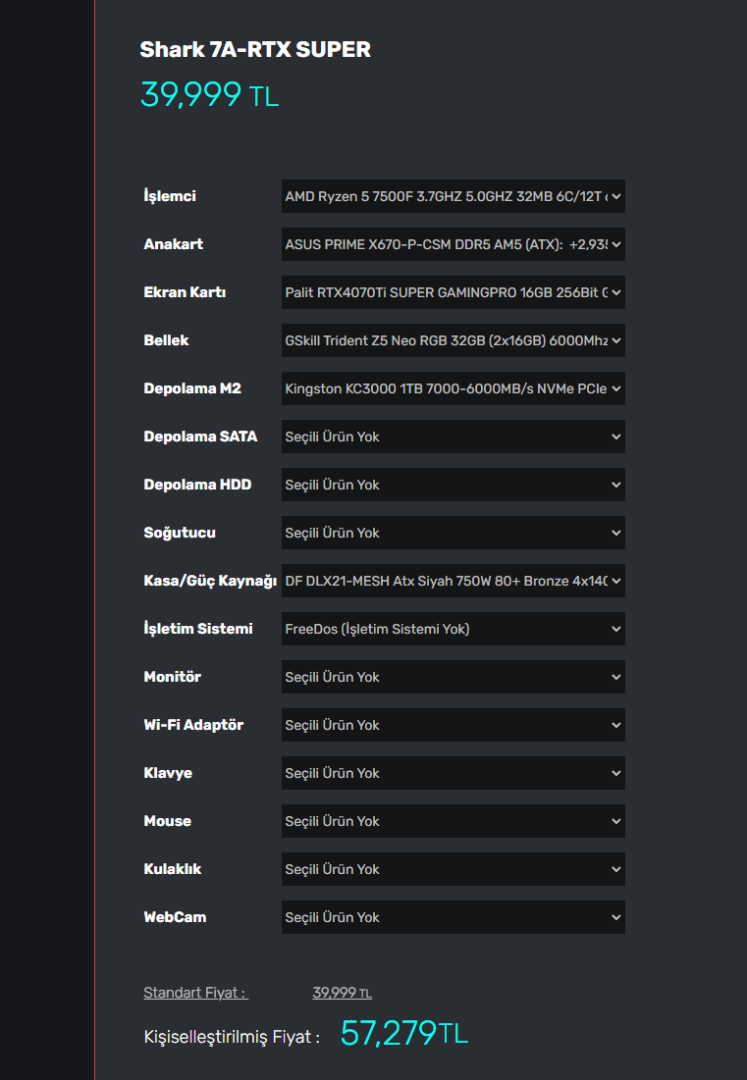Click the 39,999 TL standard price link
The image size is (747, 1080).
click(342, 992)
